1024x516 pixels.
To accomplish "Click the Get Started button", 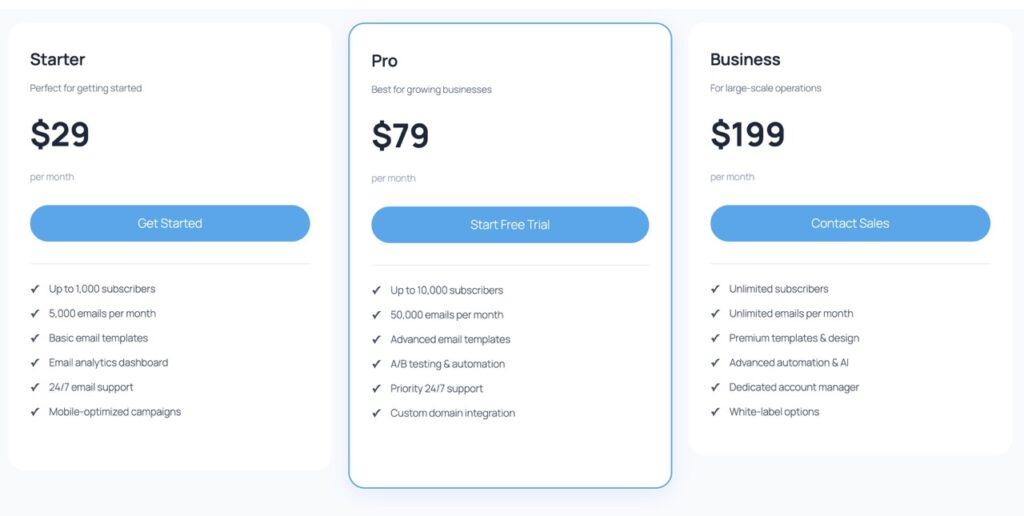I will (170, 223).
